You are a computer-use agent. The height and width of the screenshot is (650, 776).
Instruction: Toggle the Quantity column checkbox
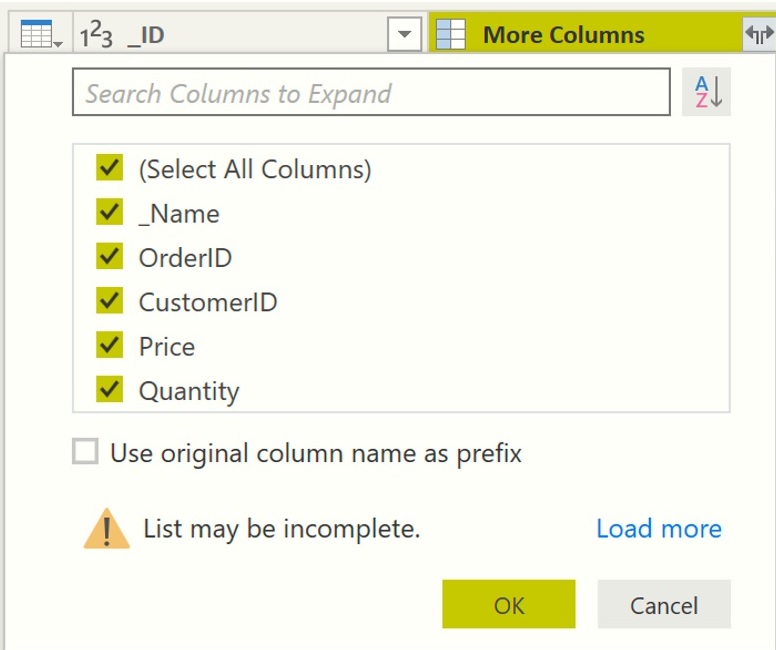coord(109,390)
